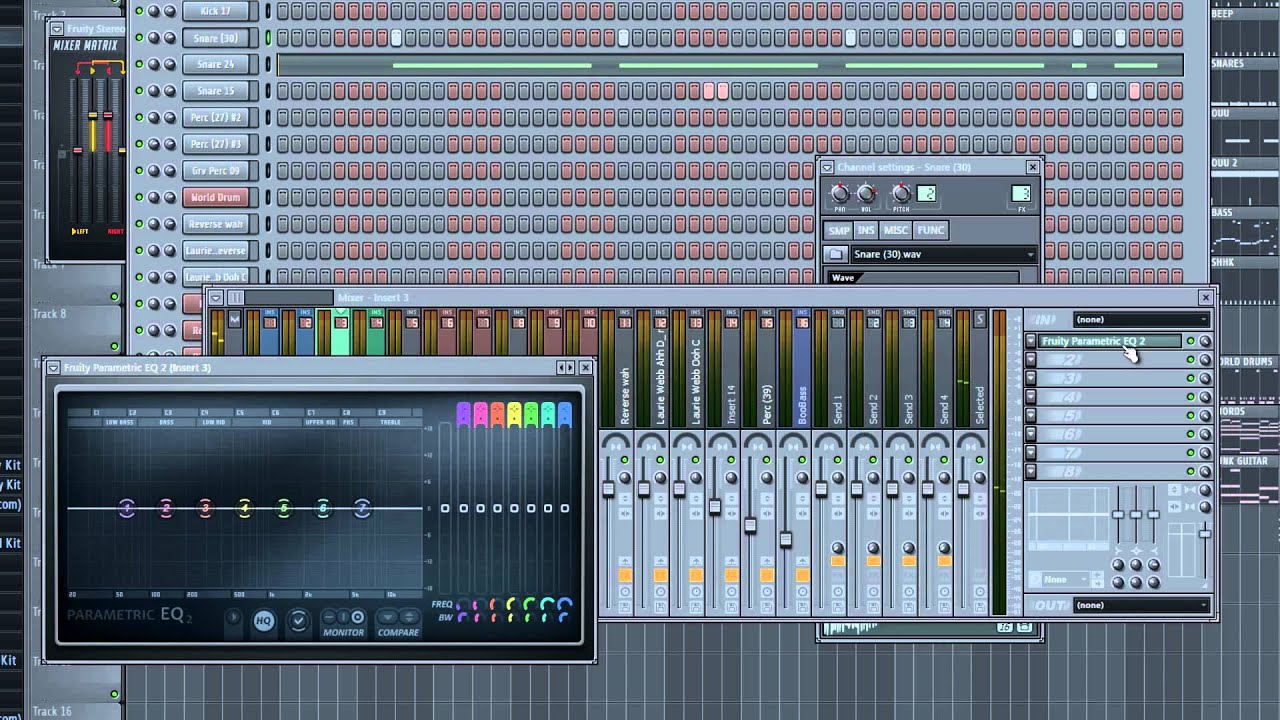Image resolution: width=1280 pixels, height=720 pixels.
Task: Open the Reverse wah channel button
Action: (x=215, y=224)
